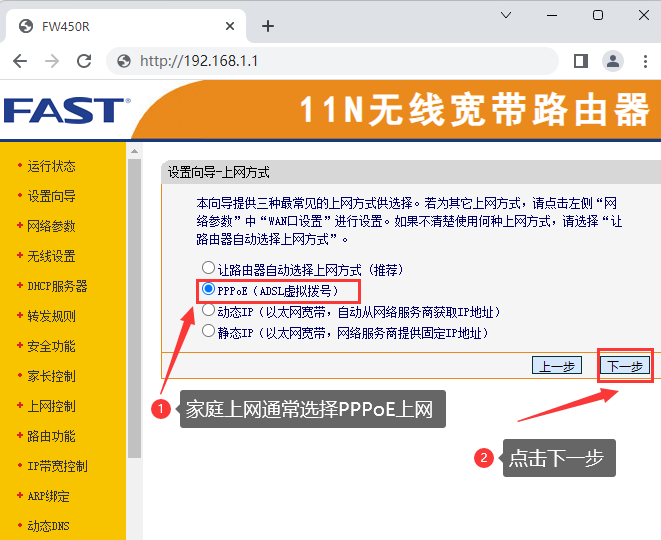The width and height of the screenshot is (661, 540).
Task: Open IP带宽控制 in the sidebar
Action: point(57,466)
